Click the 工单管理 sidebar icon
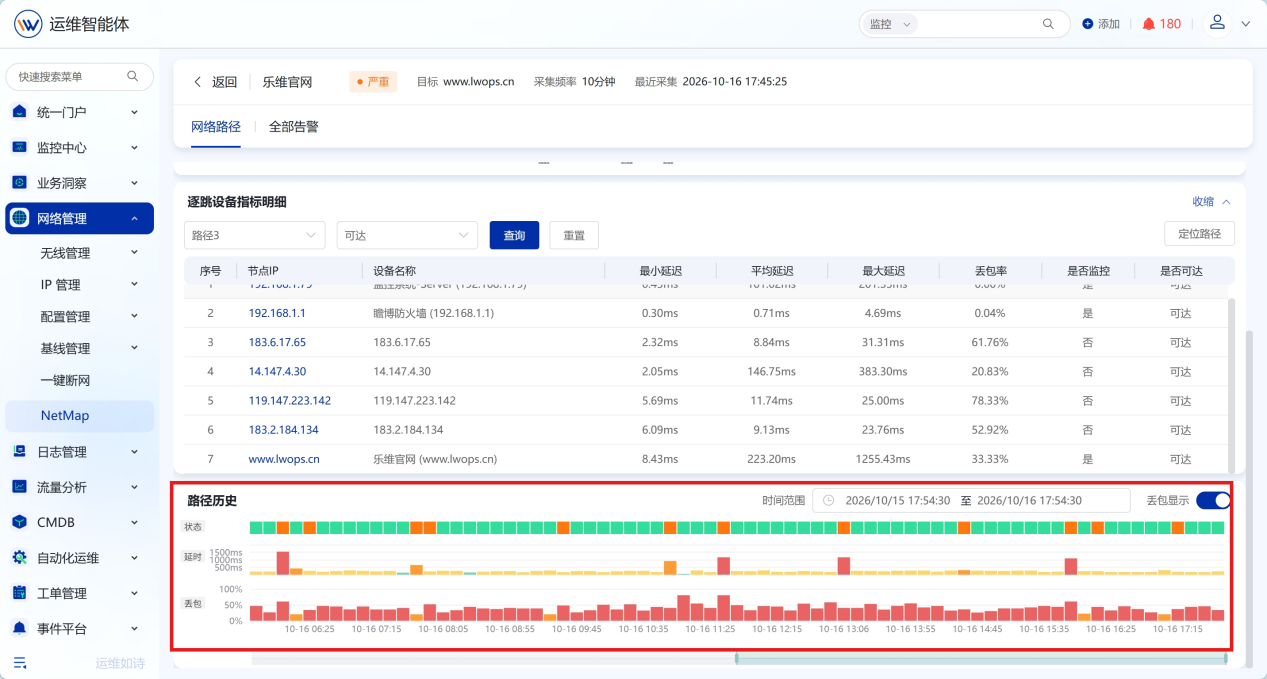This screenshot has width=1267, height=679. (x=19, y=593)
